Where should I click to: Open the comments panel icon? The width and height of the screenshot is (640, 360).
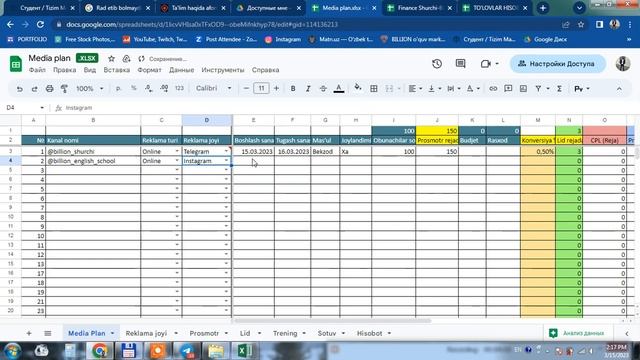coord(460,64)
